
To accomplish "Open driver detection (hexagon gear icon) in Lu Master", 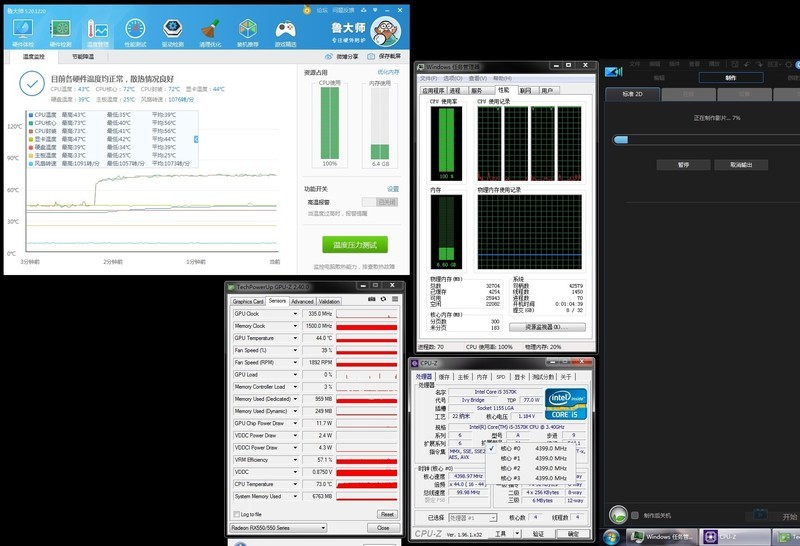I will 172,30.
